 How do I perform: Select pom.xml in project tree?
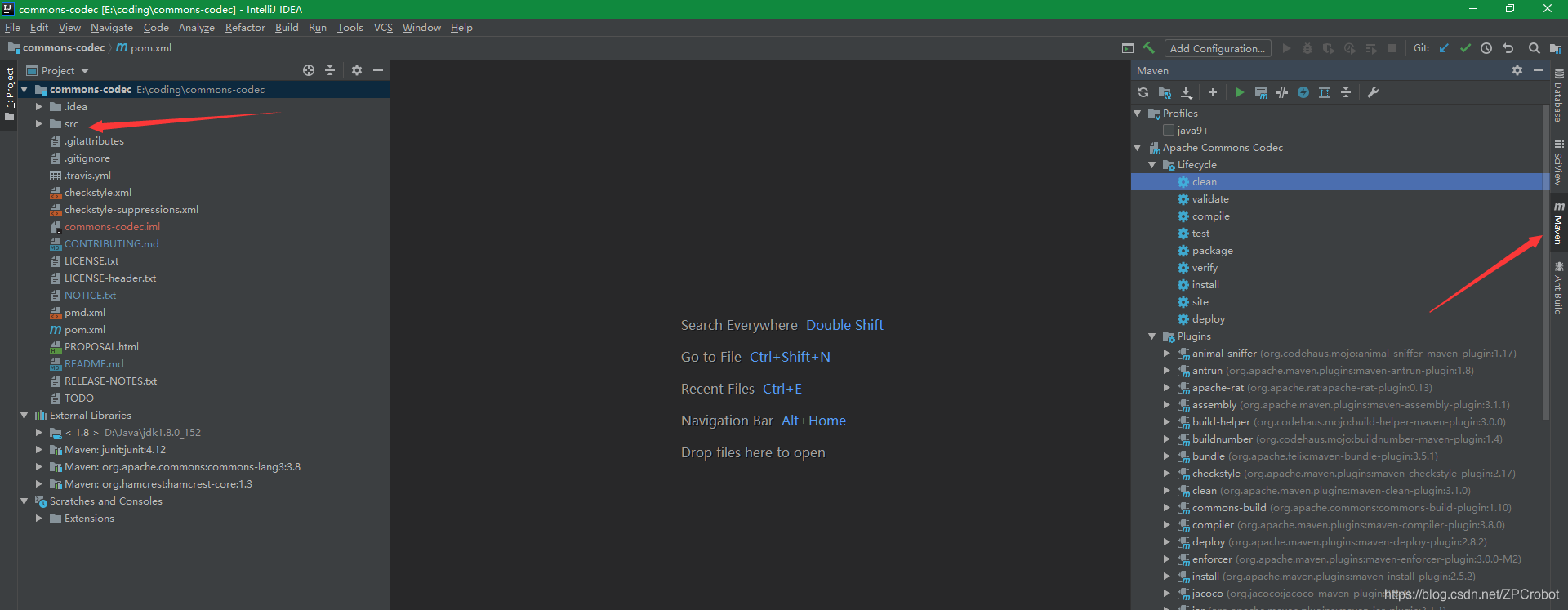coord(85,330)
